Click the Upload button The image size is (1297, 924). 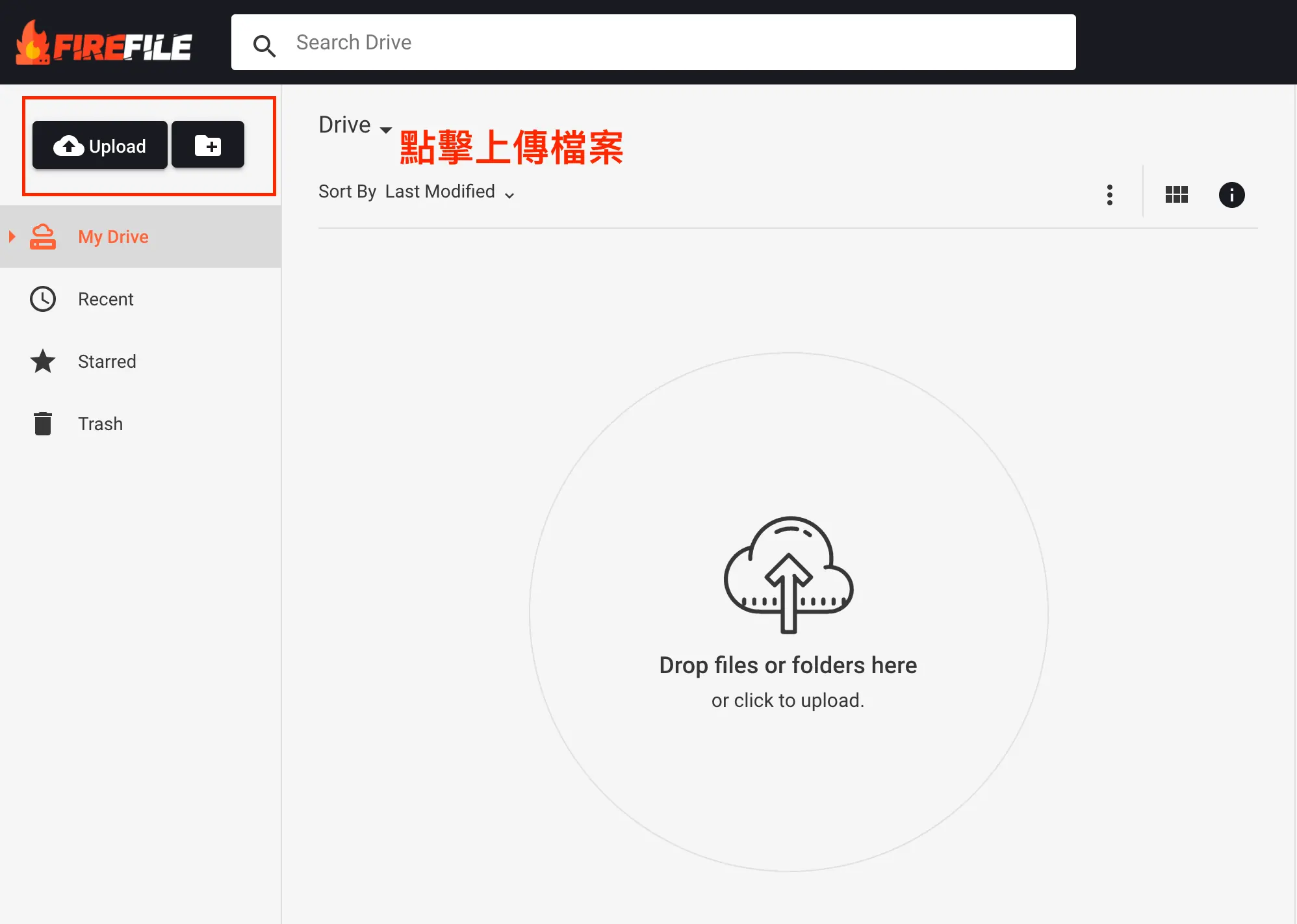click(100, 146)
